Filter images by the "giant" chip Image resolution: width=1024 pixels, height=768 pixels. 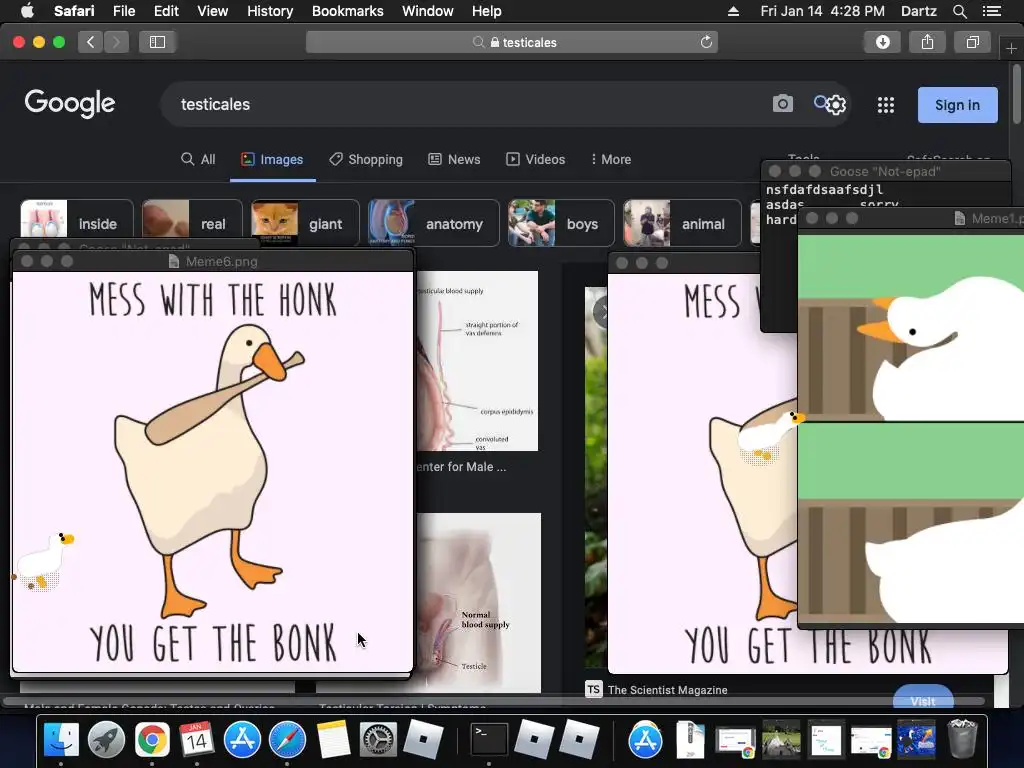pos(305,223)
